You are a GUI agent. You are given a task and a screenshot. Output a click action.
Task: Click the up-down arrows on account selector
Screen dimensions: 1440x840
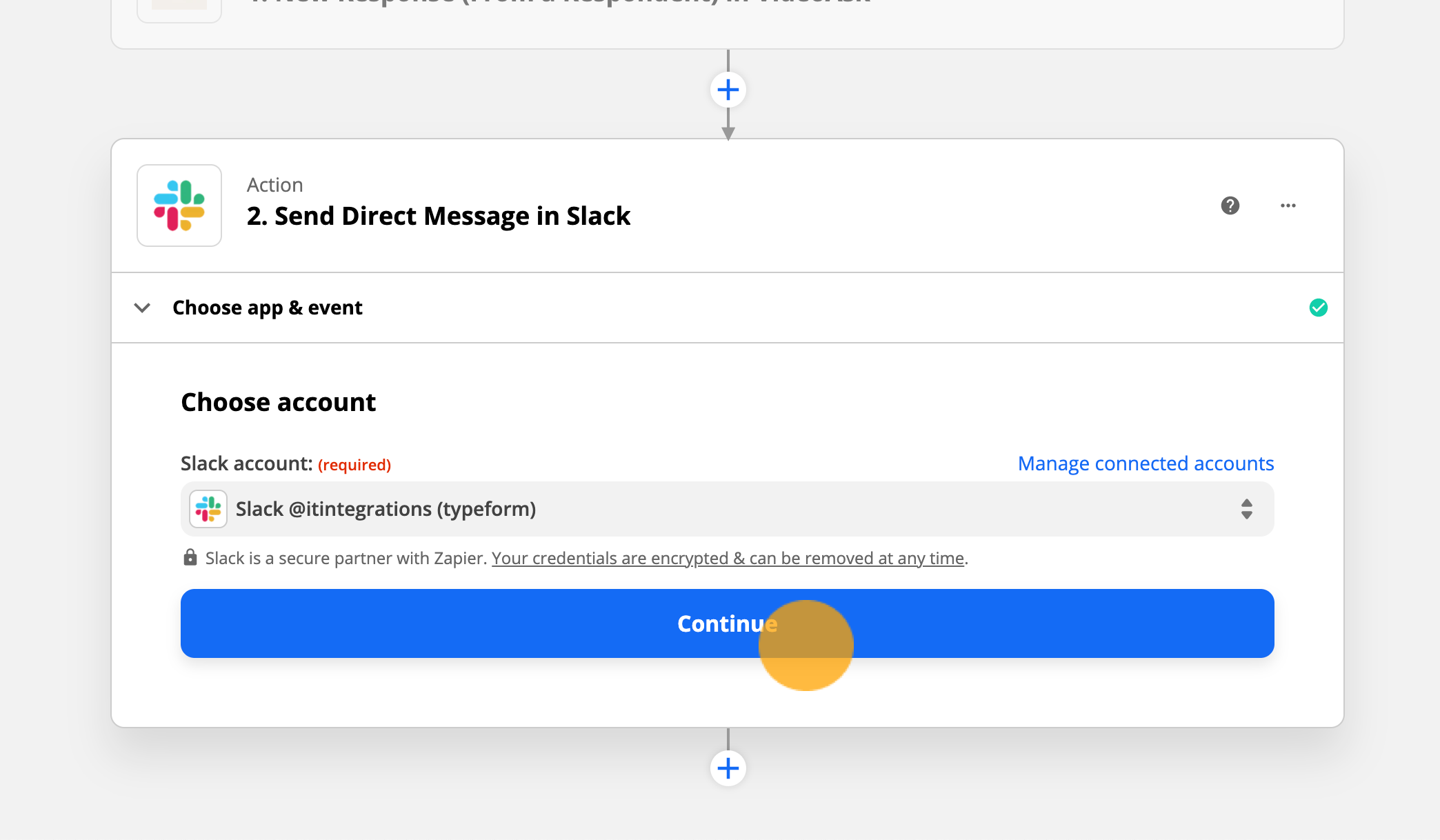1247,509
